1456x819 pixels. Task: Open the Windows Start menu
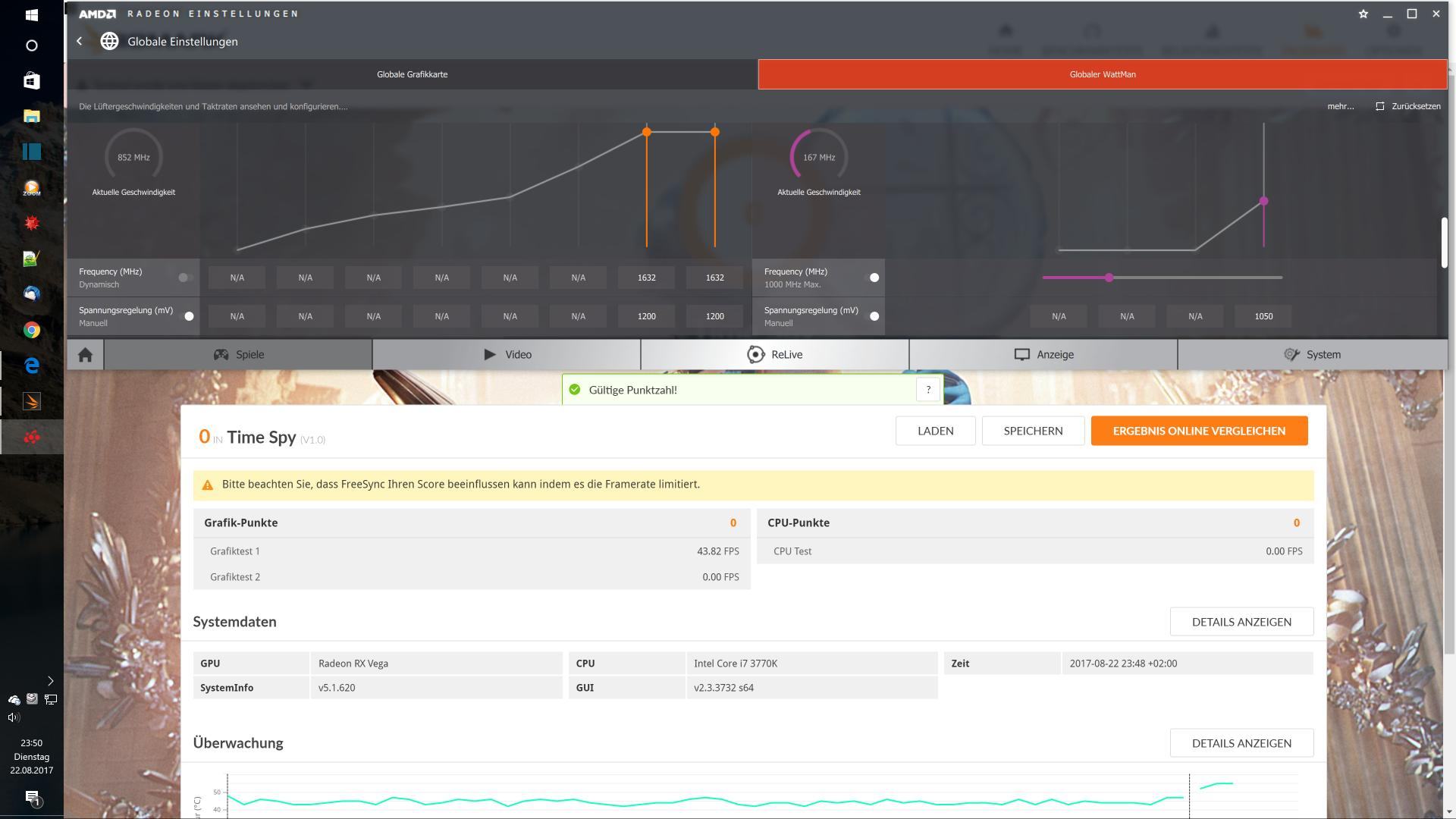31,14
